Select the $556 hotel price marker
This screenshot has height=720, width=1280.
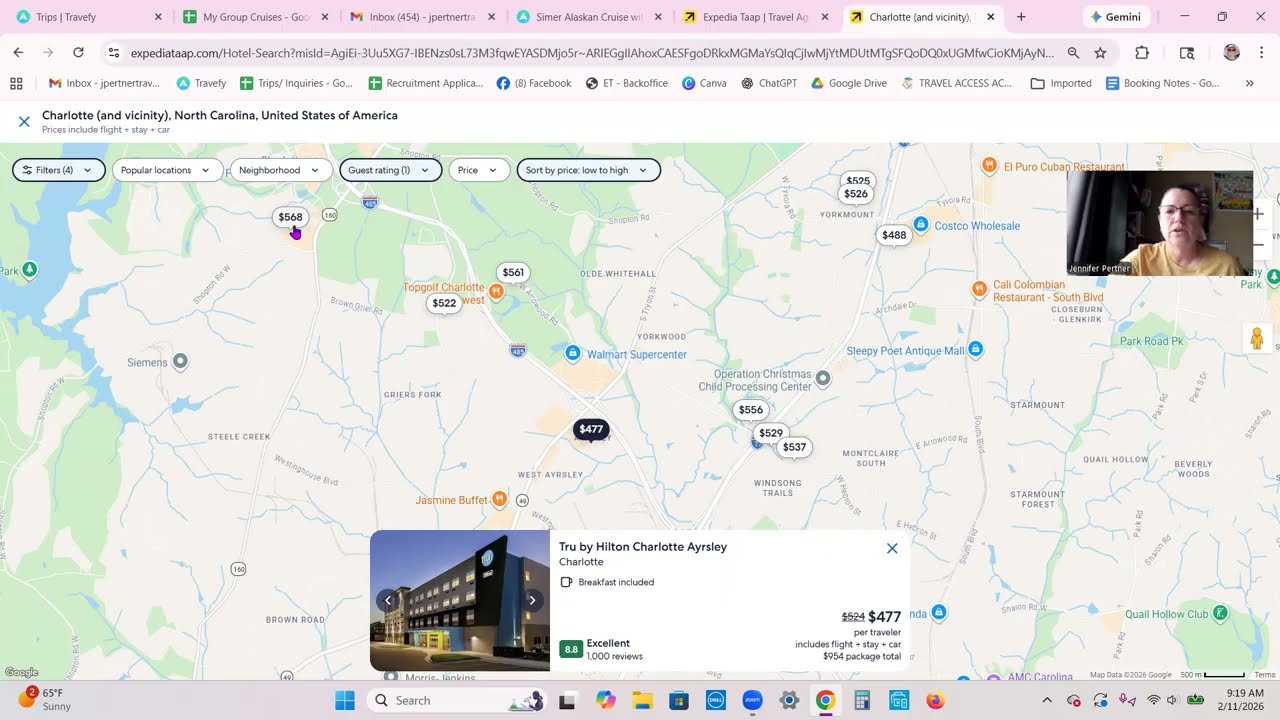751,409
